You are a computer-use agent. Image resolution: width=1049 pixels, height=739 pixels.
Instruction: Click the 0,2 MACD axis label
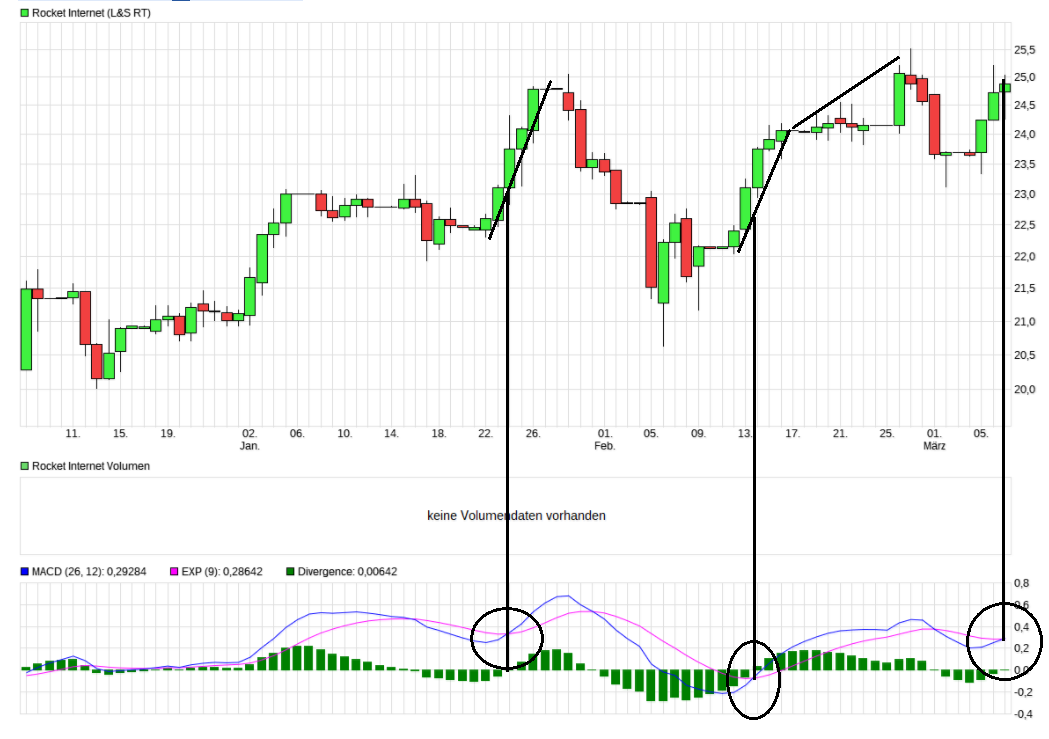point(1022,649)
